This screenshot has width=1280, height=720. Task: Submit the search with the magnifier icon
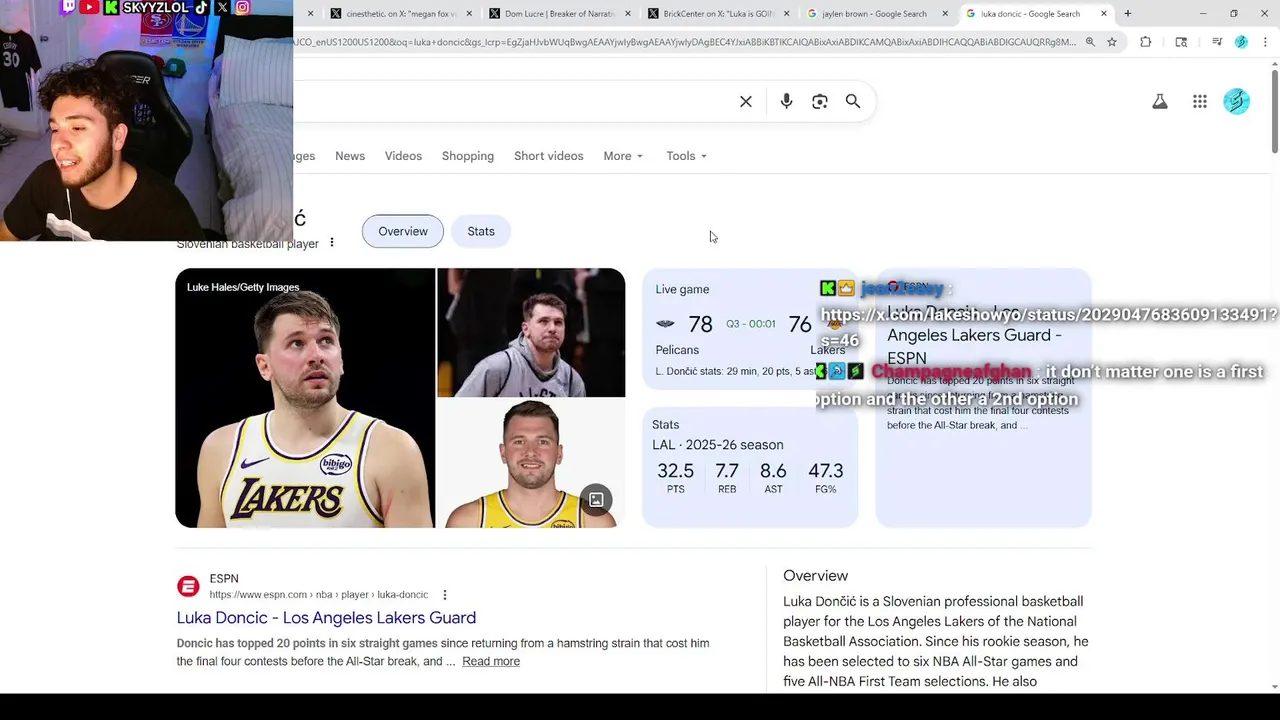pos(853,101)
